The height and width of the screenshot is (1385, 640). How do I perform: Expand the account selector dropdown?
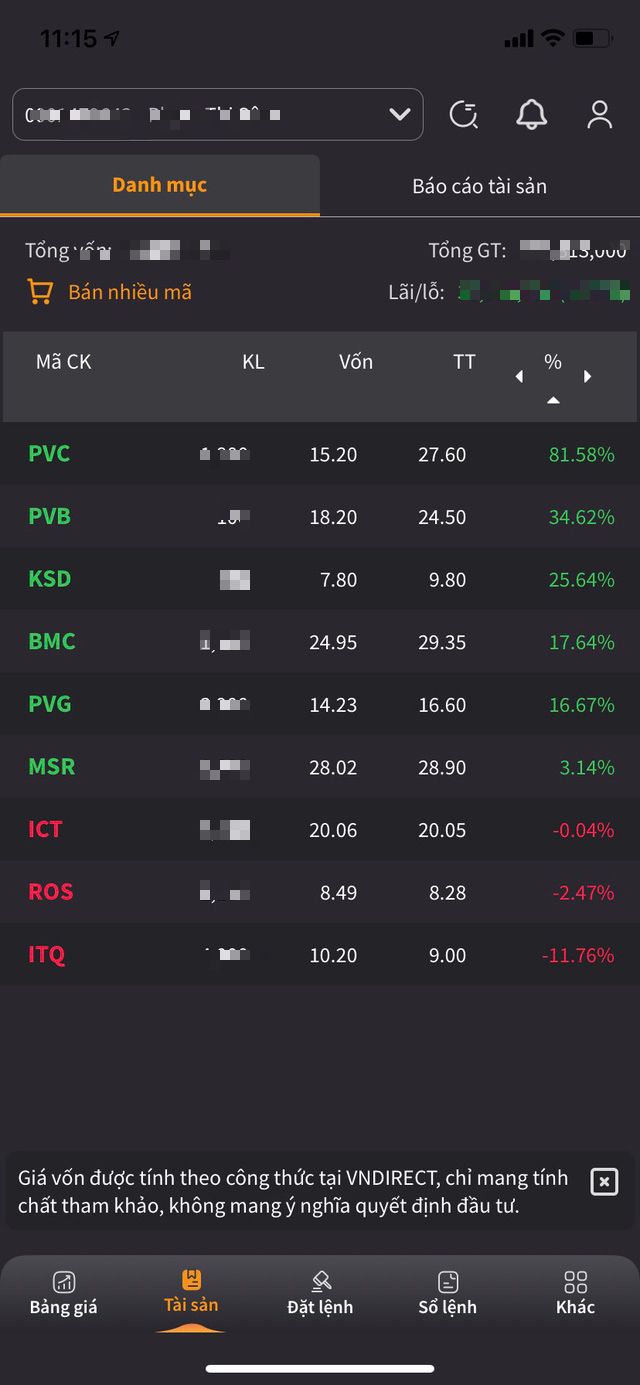pos(400,114)
